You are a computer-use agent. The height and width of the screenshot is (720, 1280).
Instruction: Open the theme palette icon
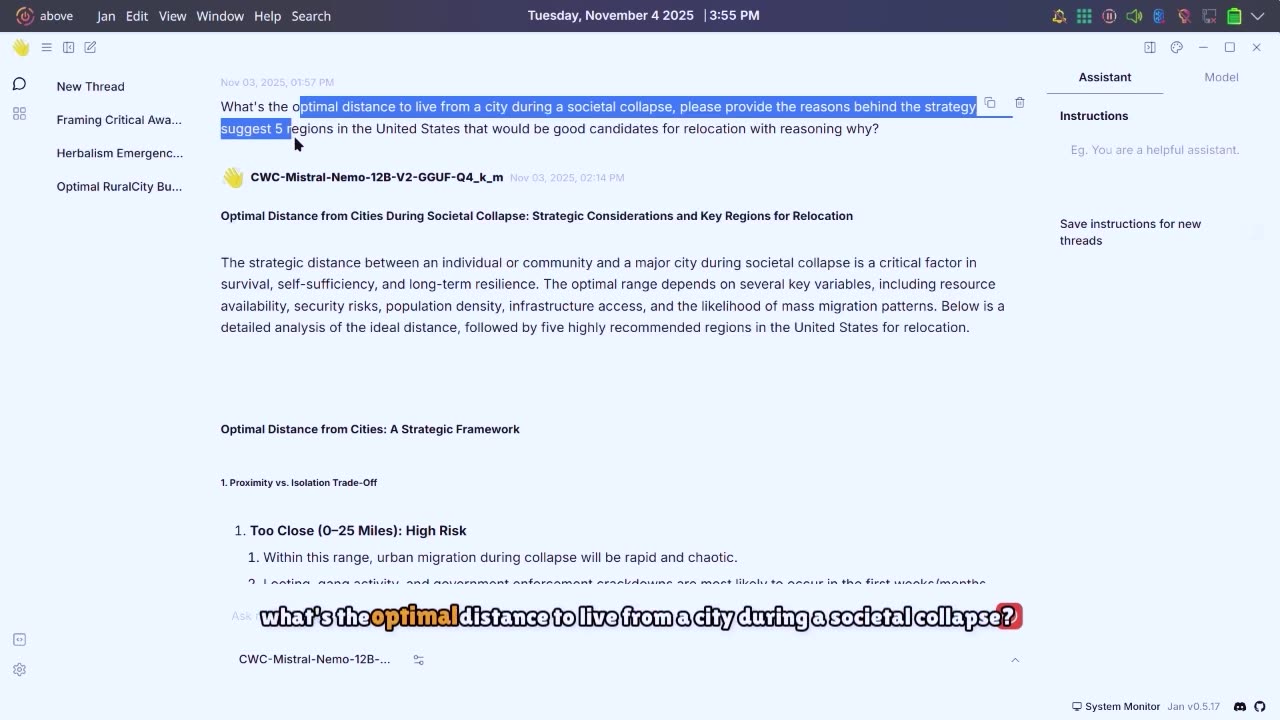(1176, 47)
